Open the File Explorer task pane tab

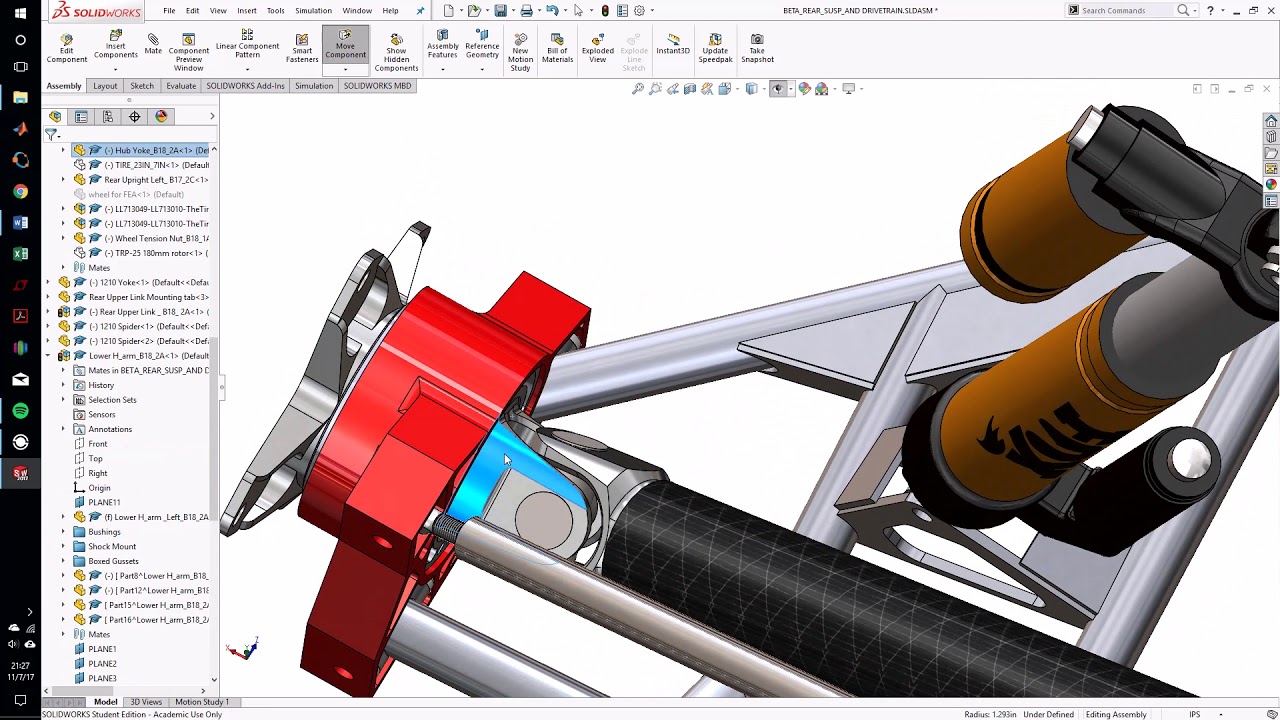pos(1271,153)
